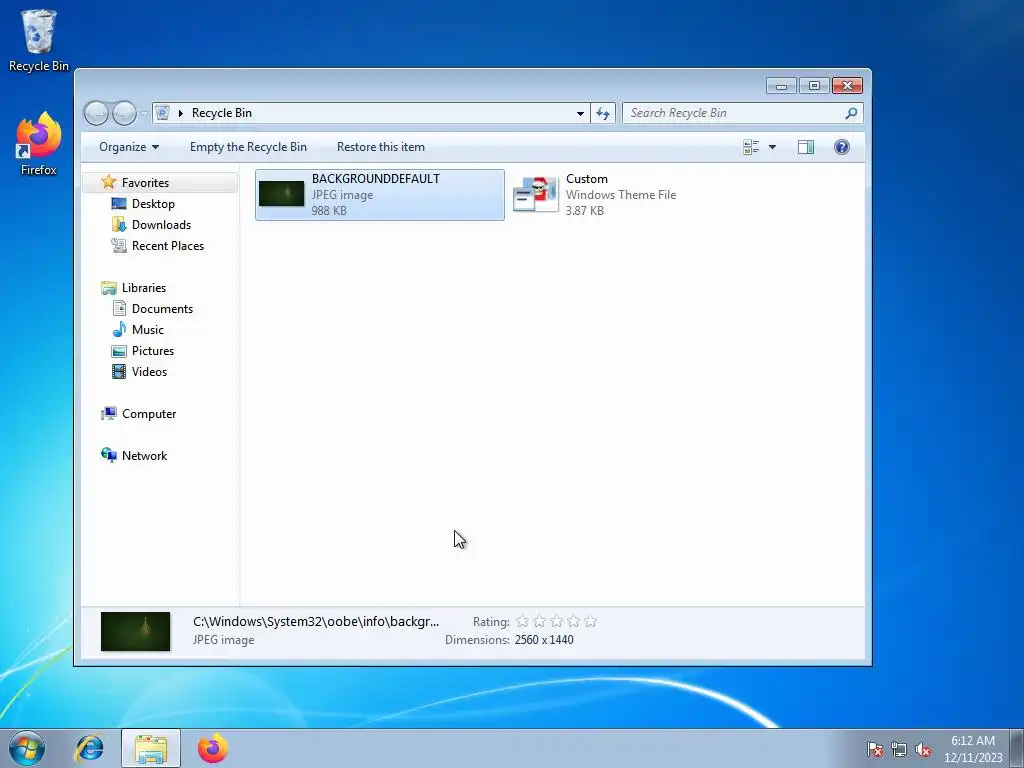Rate the image one star
The height and width of the screenshot is (768, 1024).
pos(522,622)
